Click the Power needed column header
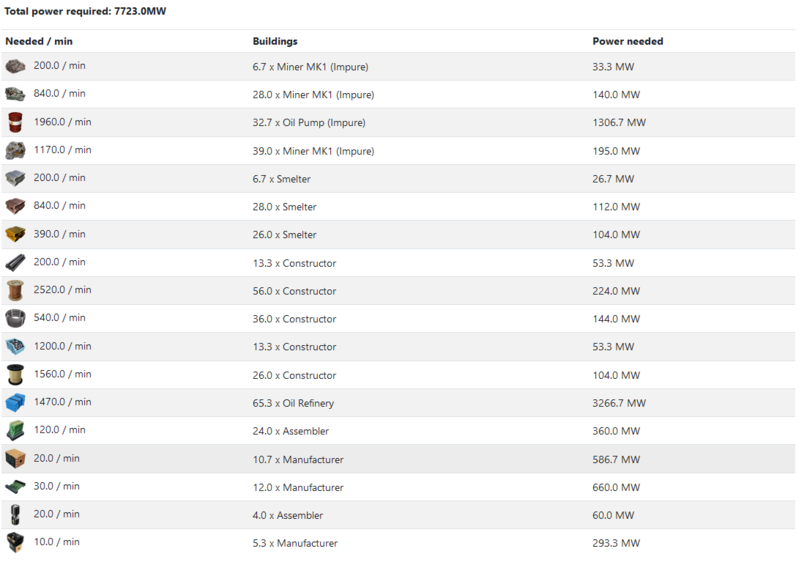Image resolution: width=799 pixels, height=565 pixels. pos(628,41)
